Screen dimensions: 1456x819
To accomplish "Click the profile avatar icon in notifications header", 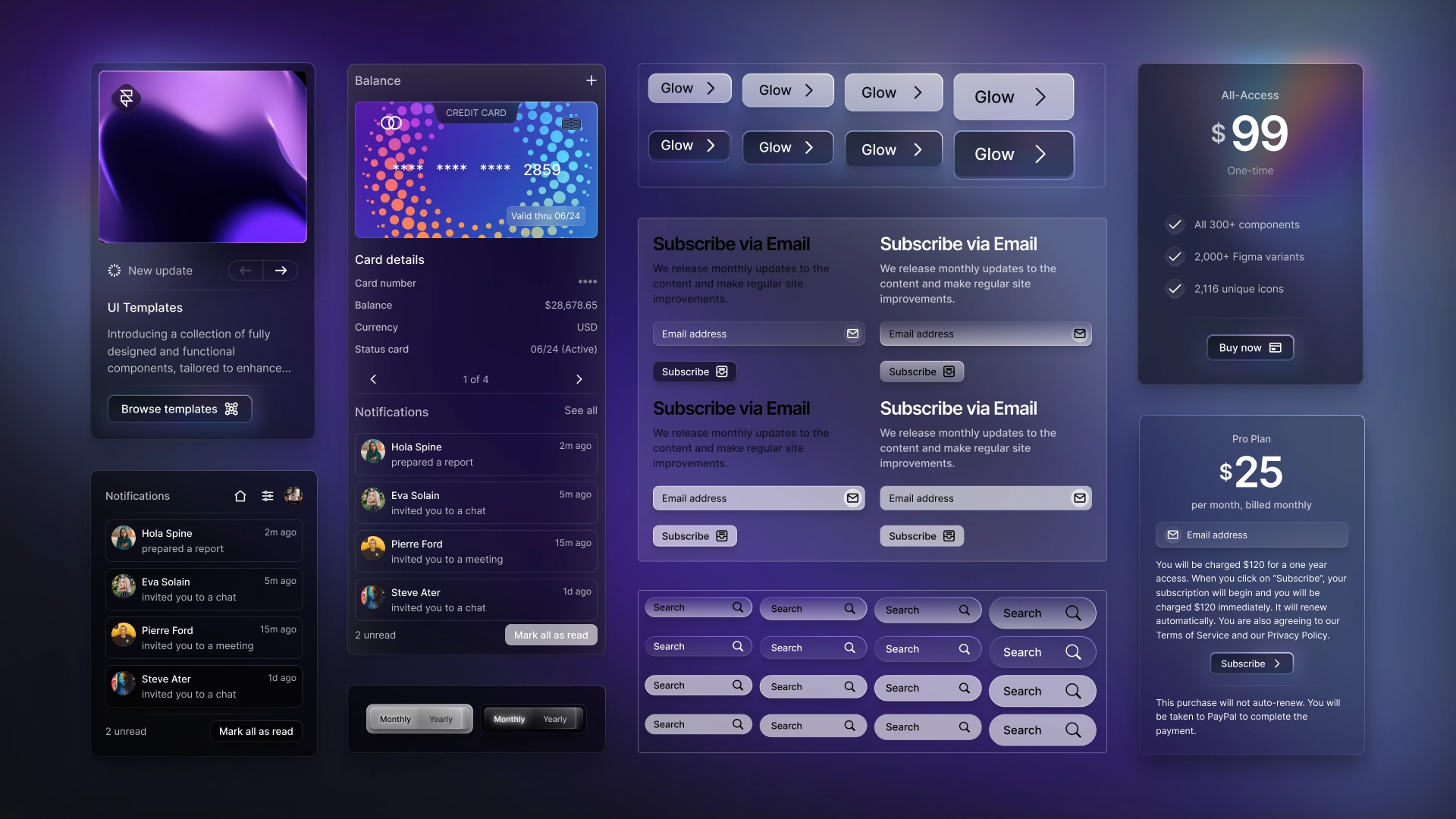I will tap(294, 495).
